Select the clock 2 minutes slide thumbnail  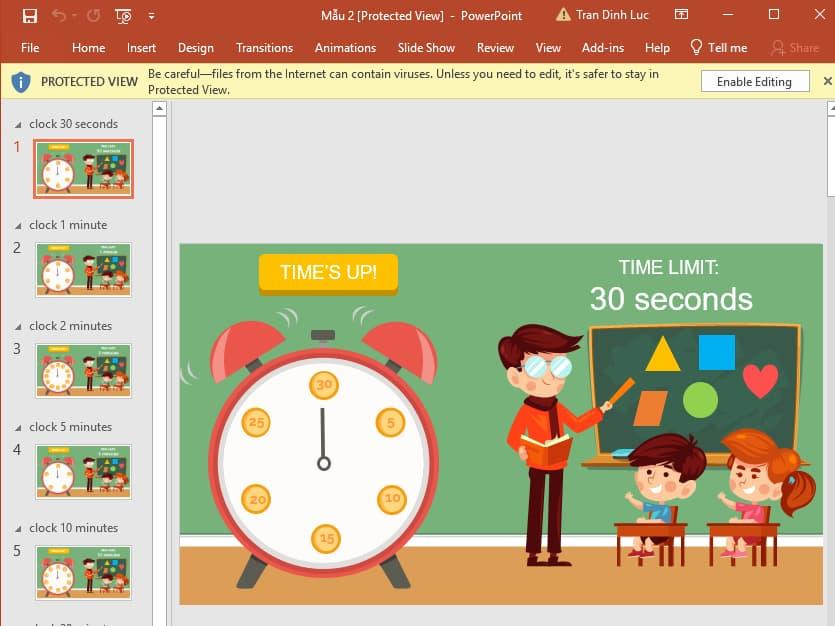coord(83,370)
